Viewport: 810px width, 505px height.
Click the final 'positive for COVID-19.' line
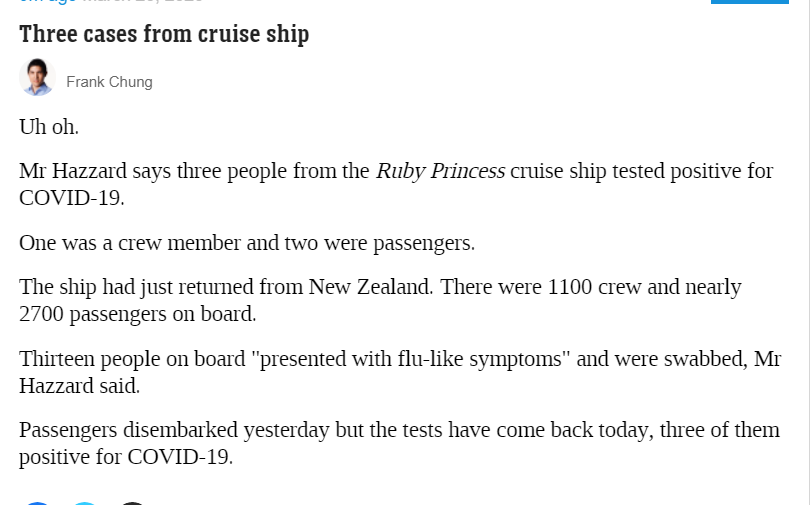(126, 457)
